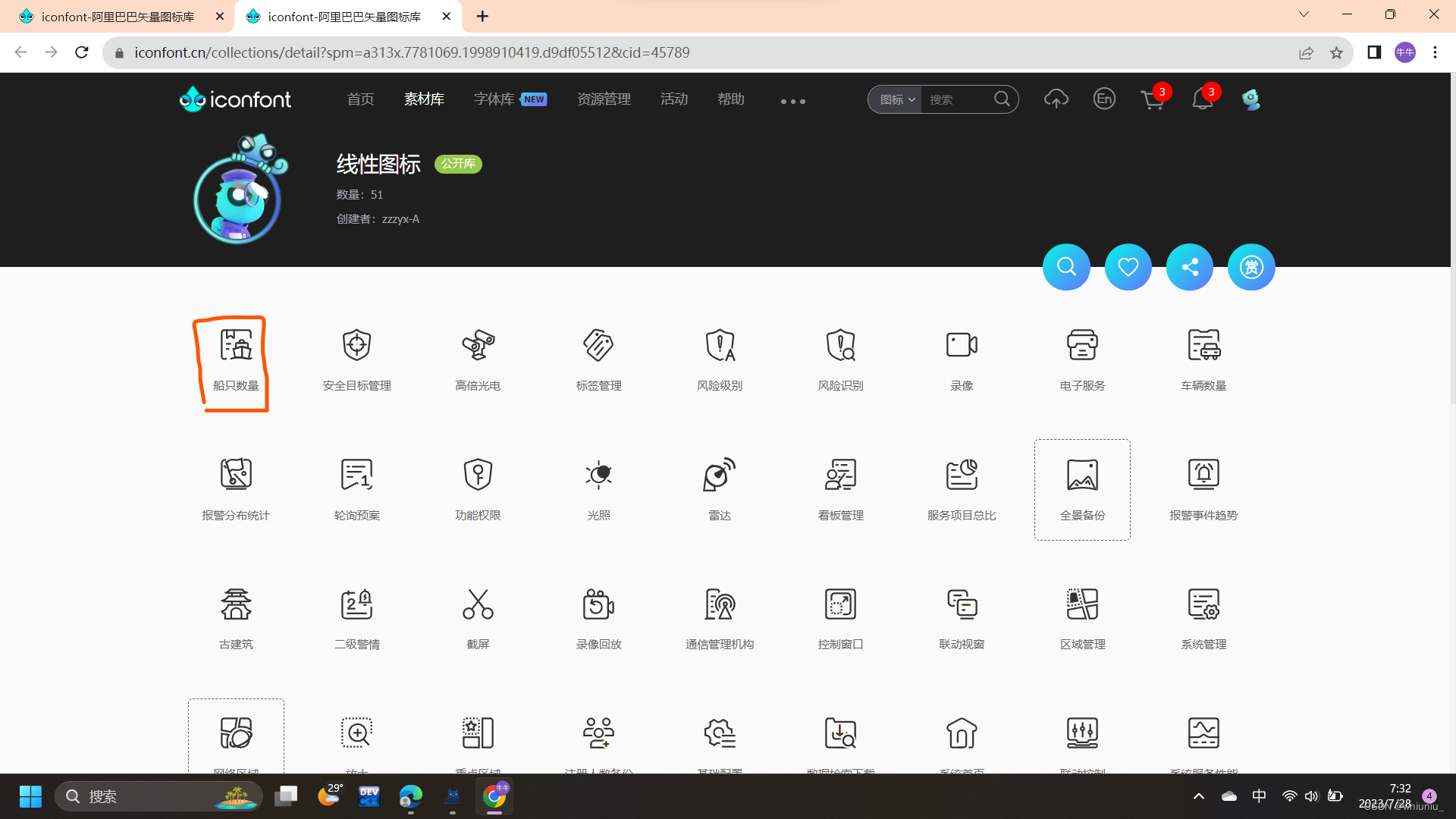Select the 风险识别 risk identification icon
1456x819 pixels.
(840, 344)
